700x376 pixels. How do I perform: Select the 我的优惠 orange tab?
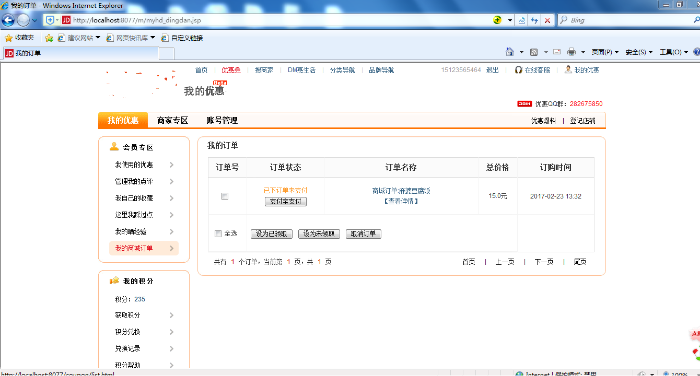[123, 120]
